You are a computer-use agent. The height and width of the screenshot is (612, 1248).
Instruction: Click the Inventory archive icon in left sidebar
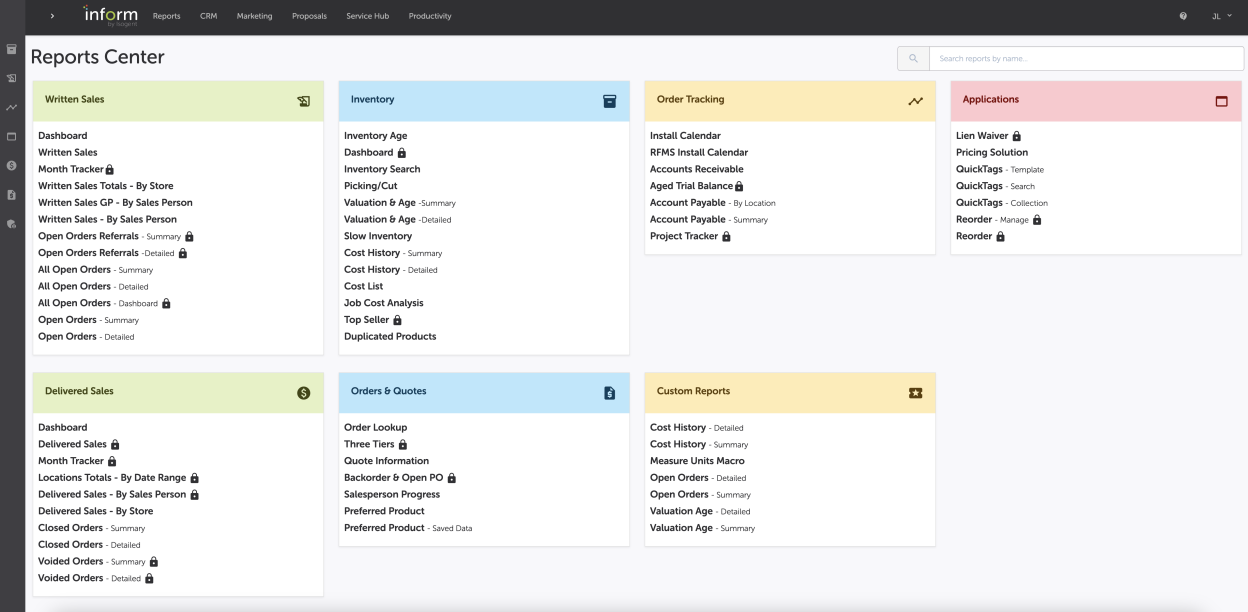(12, 48)
